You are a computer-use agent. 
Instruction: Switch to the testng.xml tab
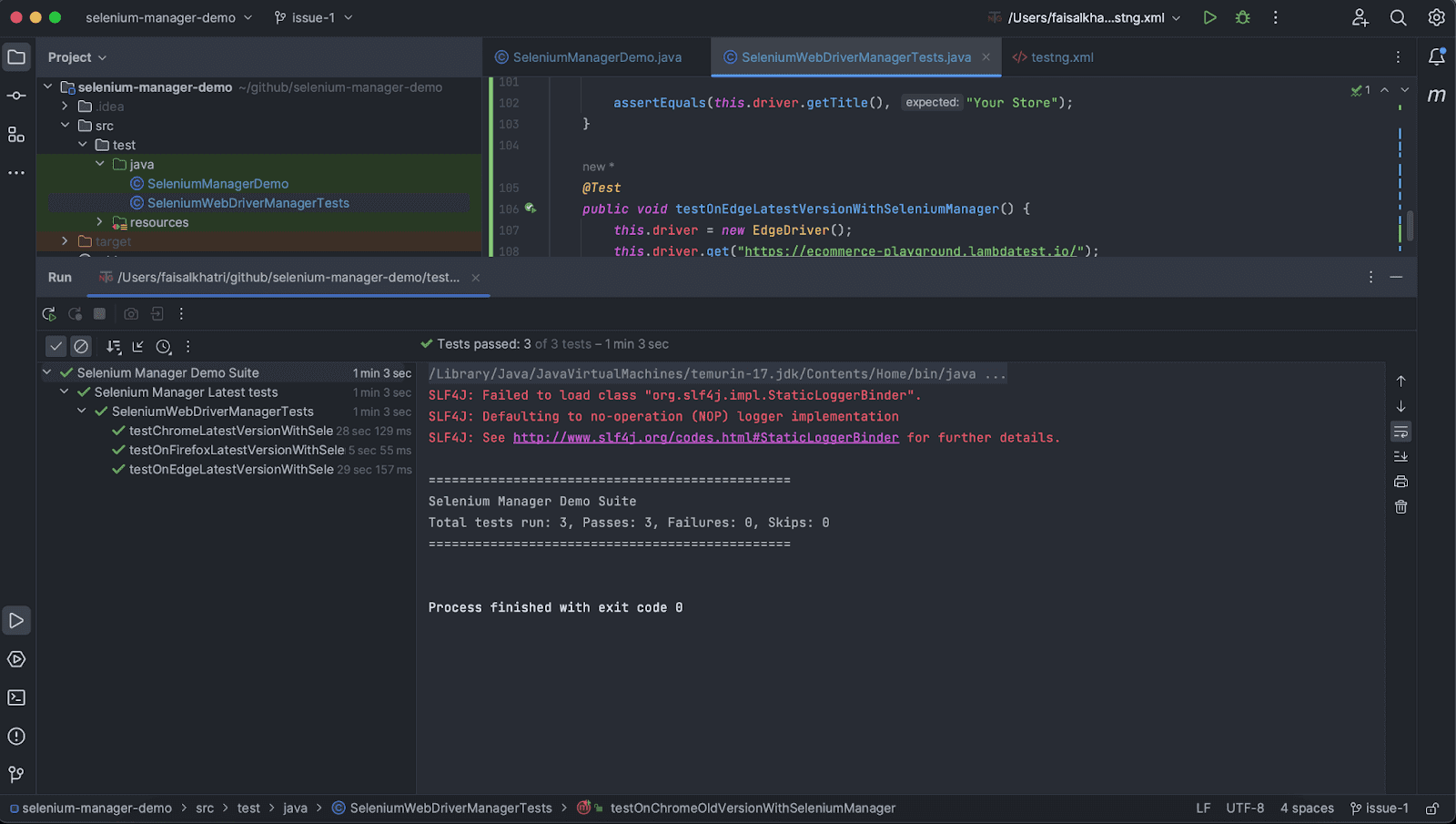pos(1061,56)
